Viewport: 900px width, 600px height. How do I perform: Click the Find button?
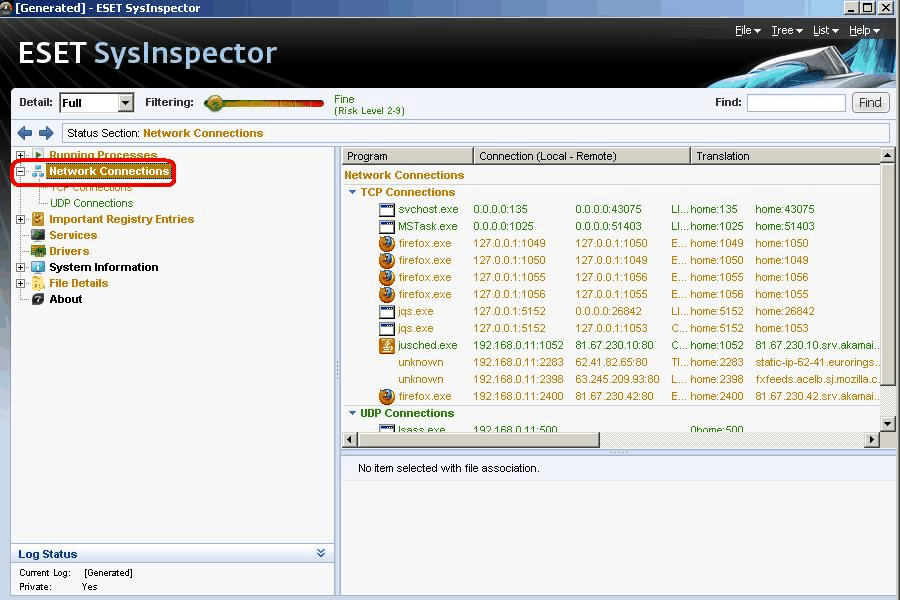[870, 103]
